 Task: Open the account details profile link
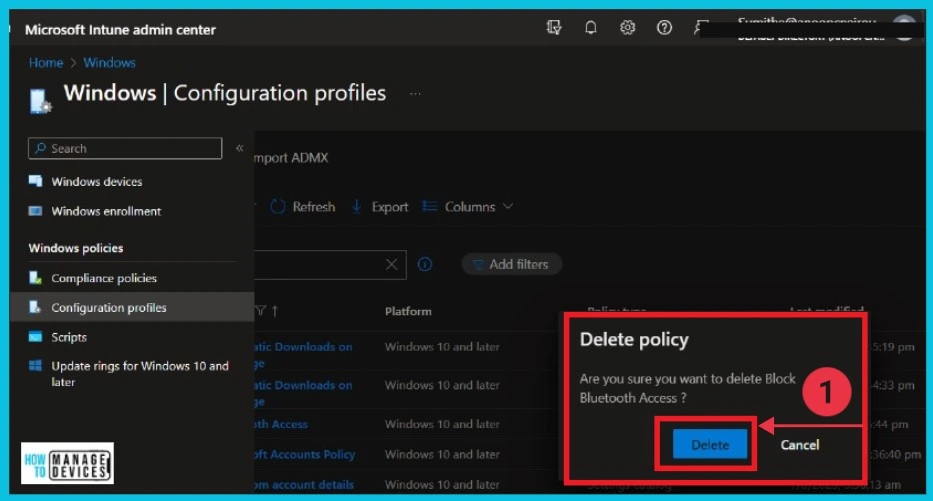coord(305,484)
